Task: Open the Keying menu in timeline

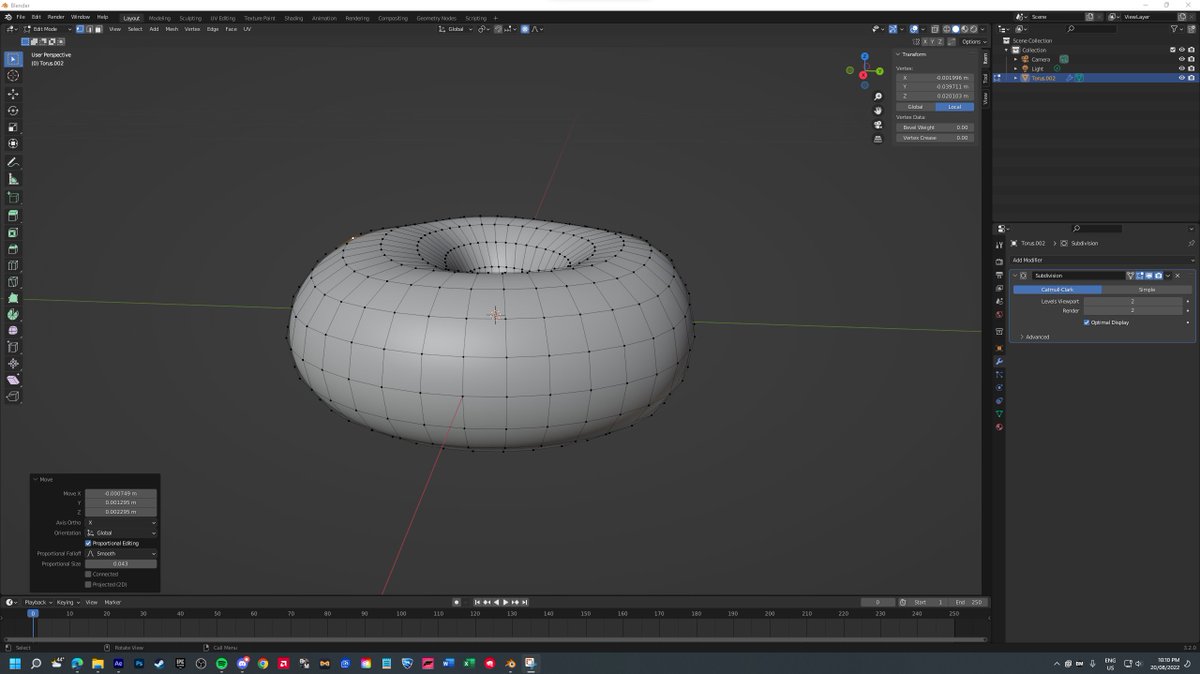Action: 66,602
